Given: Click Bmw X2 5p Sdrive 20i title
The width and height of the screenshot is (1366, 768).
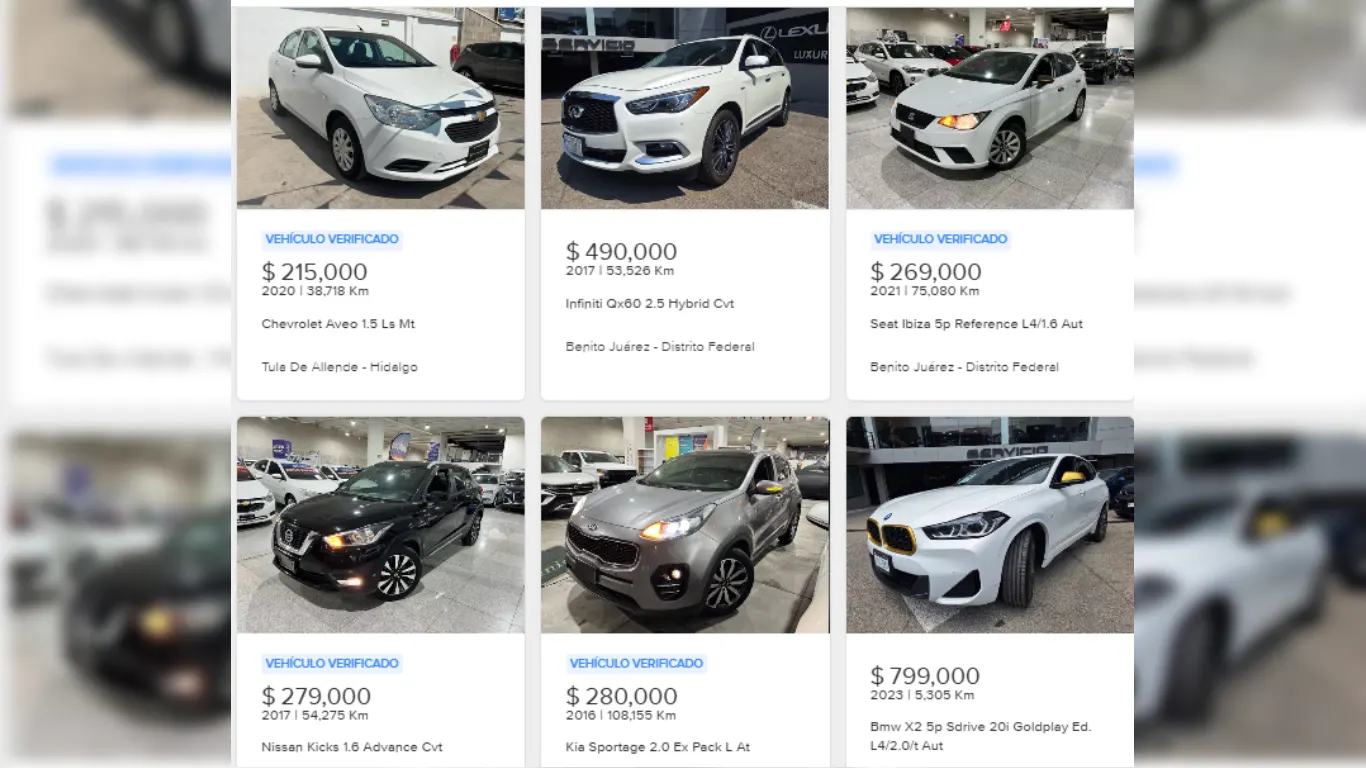Looking at the screenshot, I should 980,736.
